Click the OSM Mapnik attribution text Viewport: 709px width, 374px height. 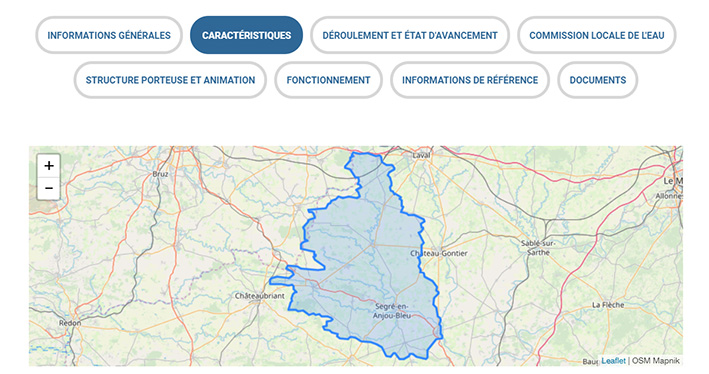(655, 360)
